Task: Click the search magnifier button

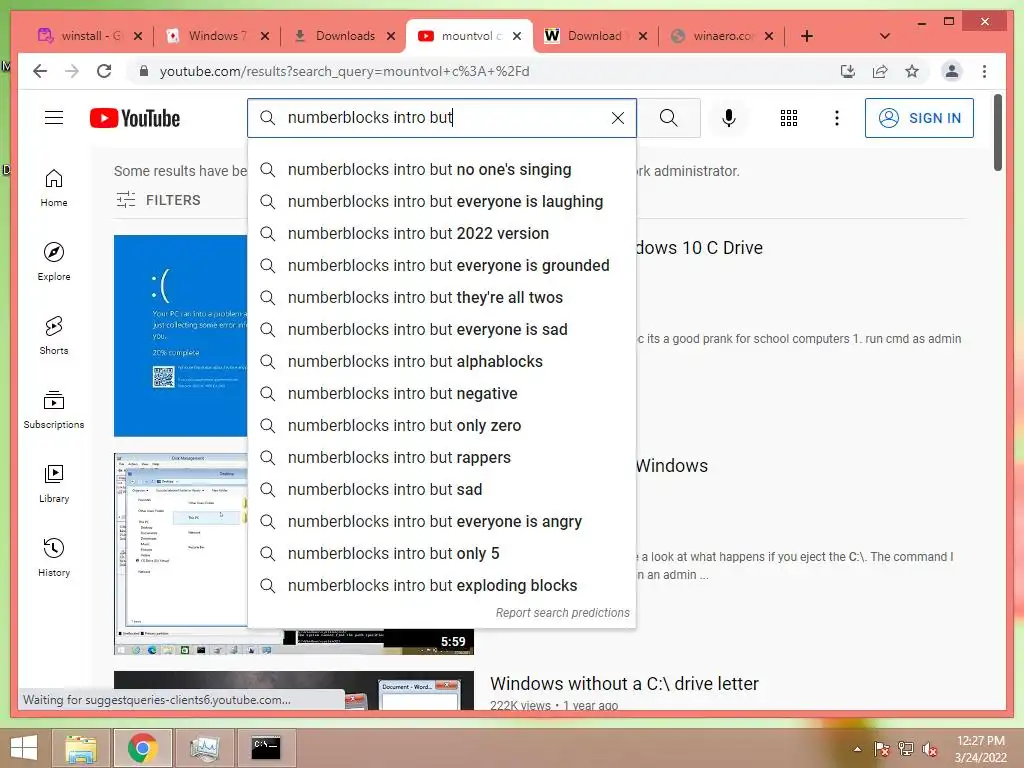Action: pos(669,118)
